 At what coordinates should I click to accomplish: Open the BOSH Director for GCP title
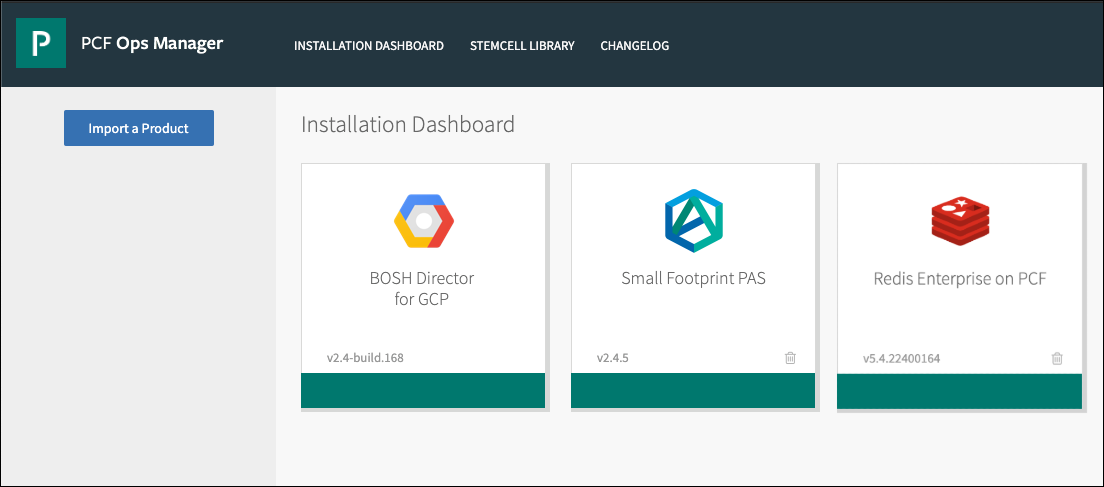click(x=422, y=288)
